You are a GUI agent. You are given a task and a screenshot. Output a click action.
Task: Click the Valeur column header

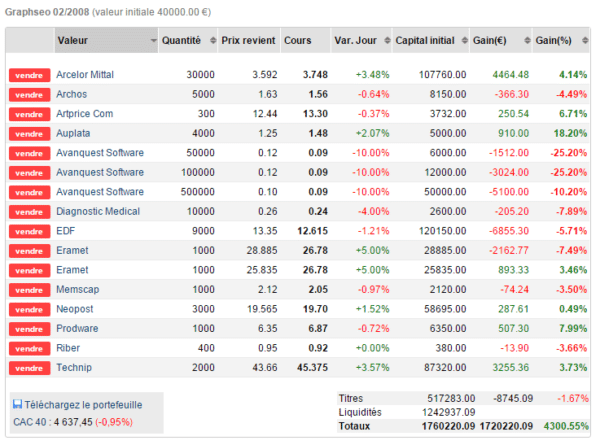coord(106,40)
